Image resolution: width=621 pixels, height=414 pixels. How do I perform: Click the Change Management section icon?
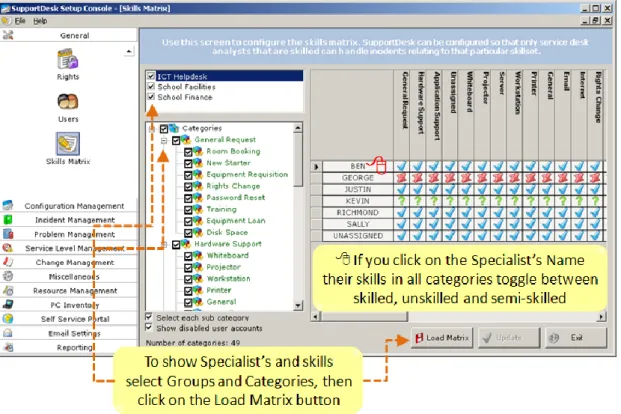(x=8, y=262)
